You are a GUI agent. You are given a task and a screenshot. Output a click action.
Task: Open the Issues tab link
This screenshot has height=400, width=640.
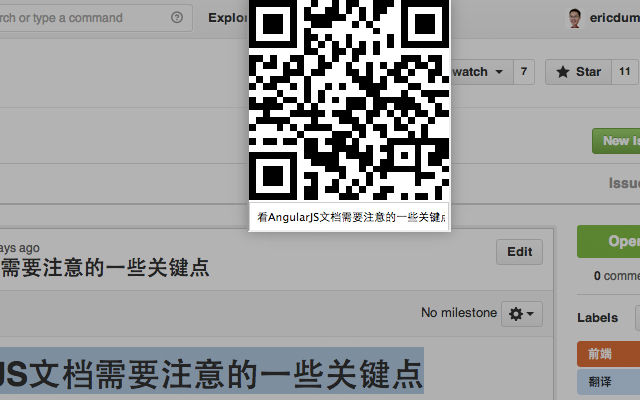[x=624, y=183]
